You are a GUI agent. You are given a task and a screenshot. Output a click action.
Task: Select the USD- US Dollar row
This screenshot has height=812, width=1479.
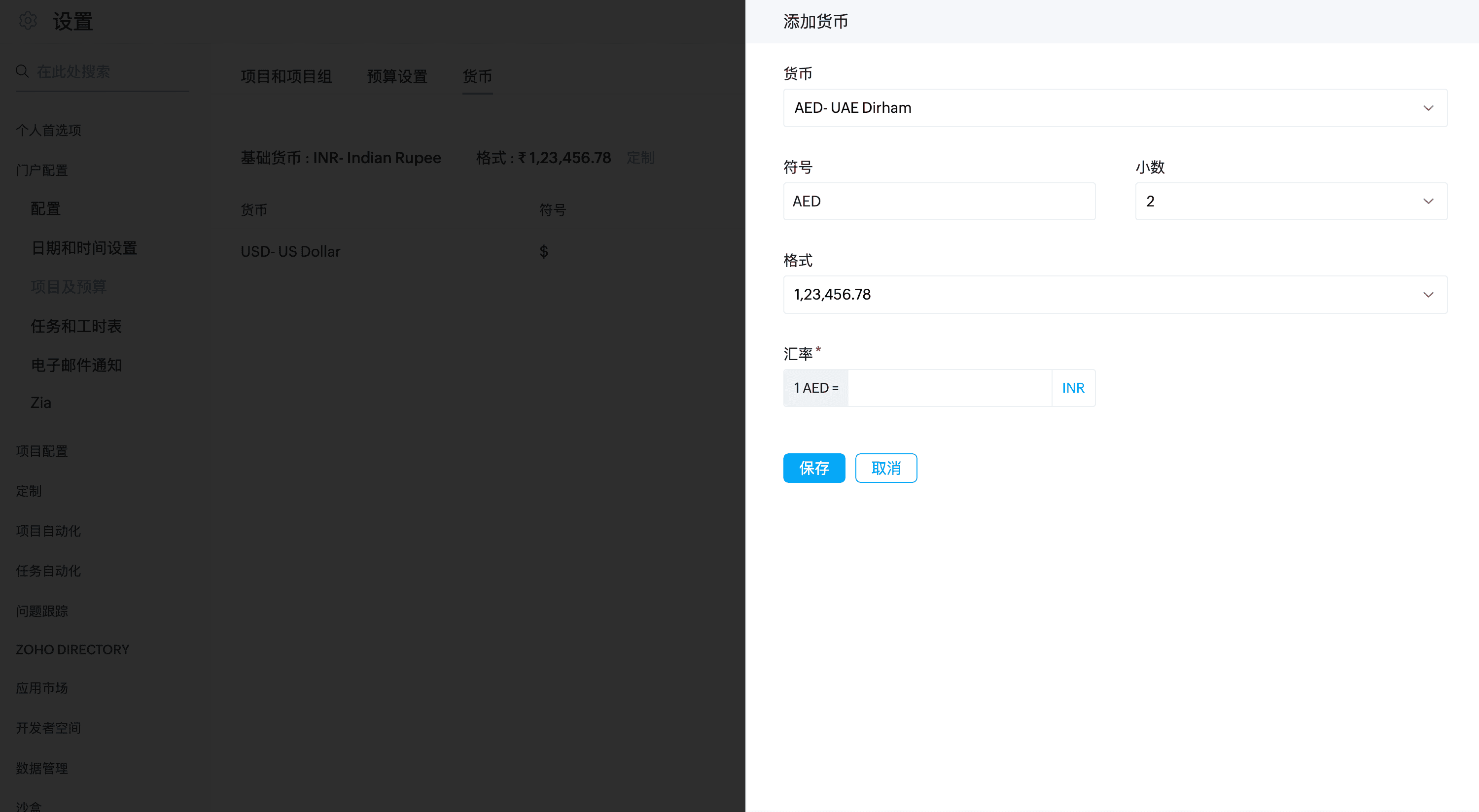(290, 251)
